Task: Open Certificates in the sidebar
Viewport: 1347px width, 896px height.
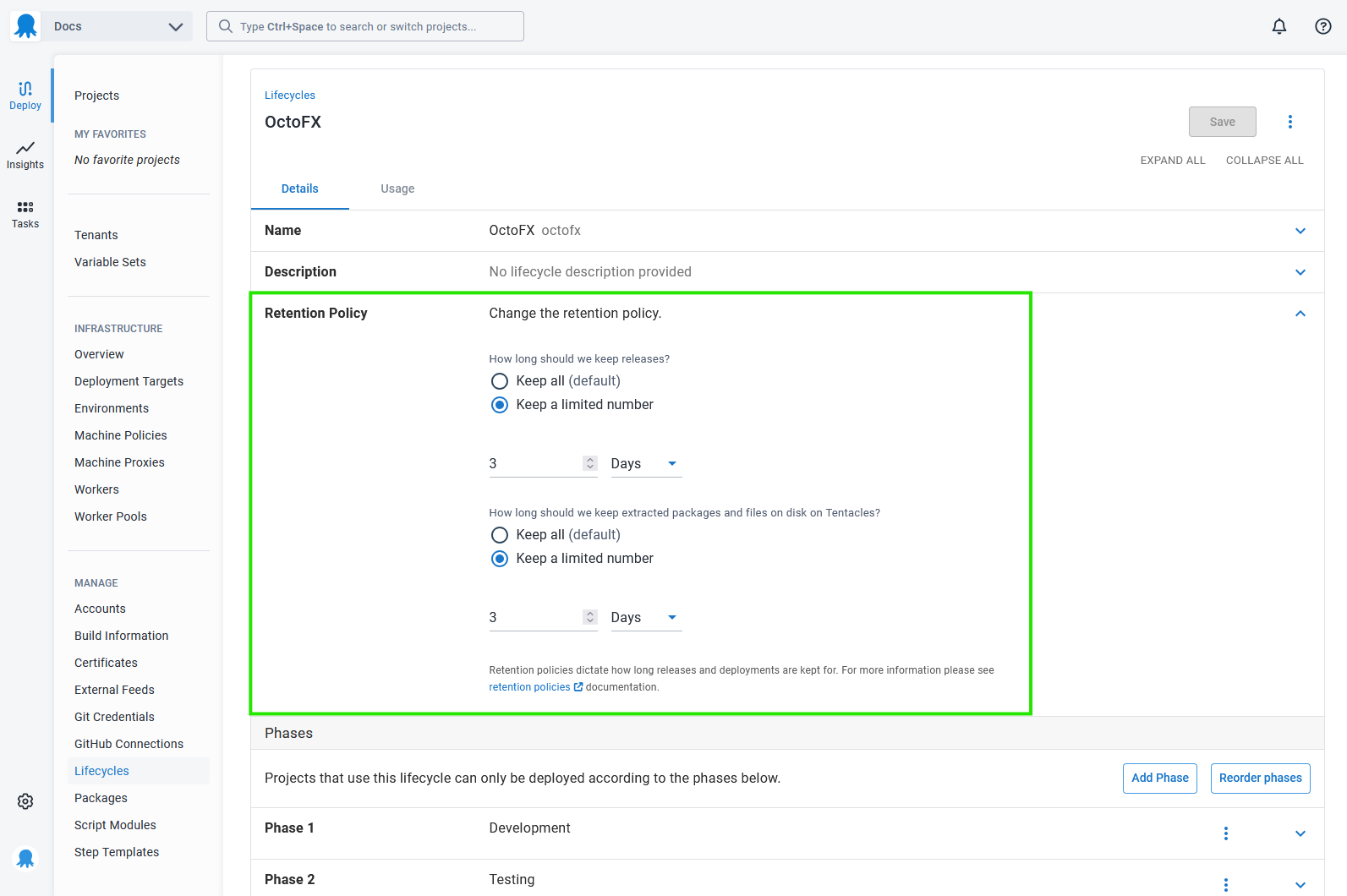Action: click(x=106, y=663)
